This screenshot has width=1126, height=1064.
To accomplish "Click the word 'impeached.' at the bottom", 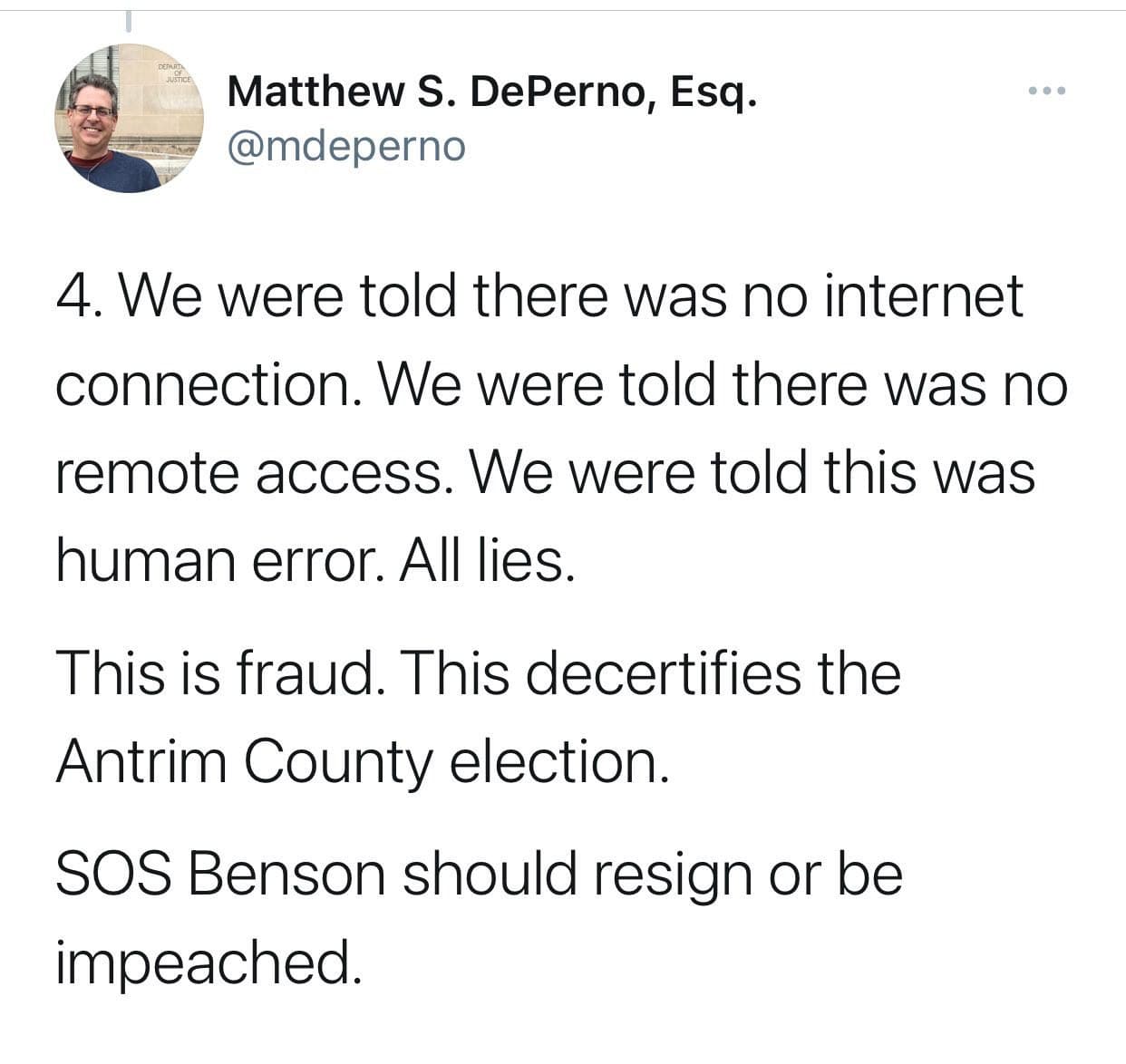I will [x=209, y=962].
